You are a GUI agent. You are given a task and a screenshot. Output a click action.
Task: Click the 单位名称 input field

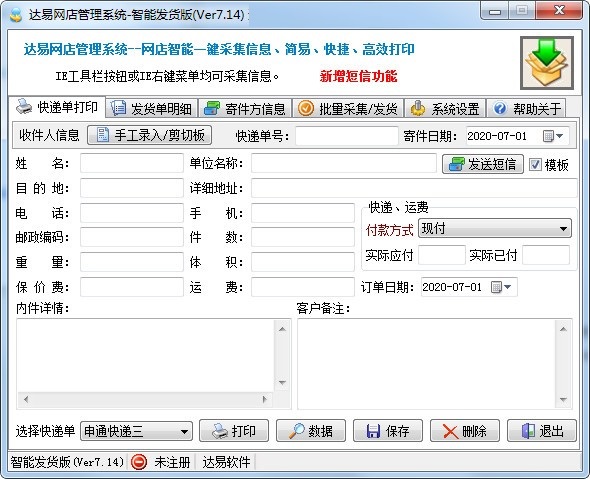click(x=344, y=163)
